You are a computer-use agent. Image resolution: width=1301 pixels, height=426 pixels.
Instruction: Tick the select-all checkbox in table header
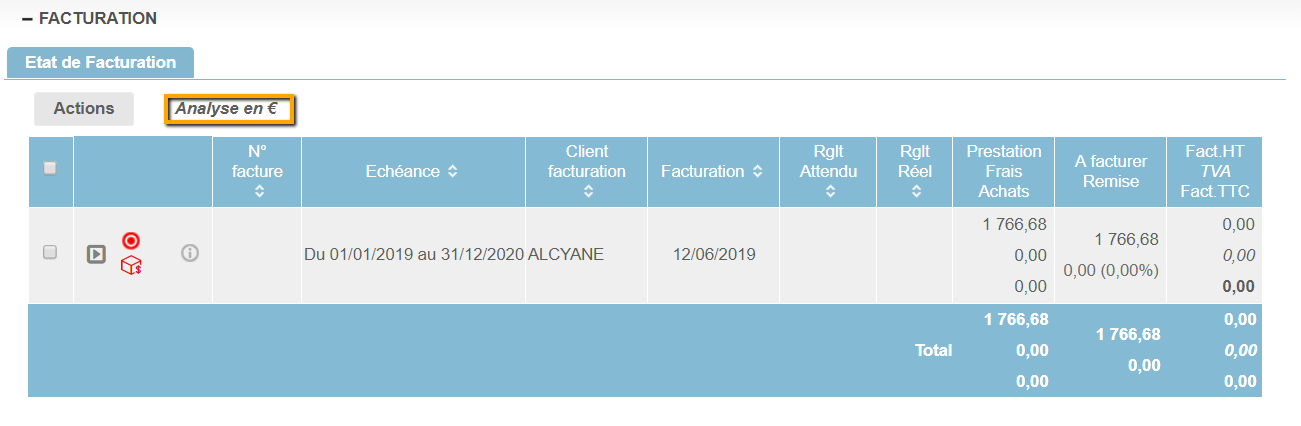point(50,169)
